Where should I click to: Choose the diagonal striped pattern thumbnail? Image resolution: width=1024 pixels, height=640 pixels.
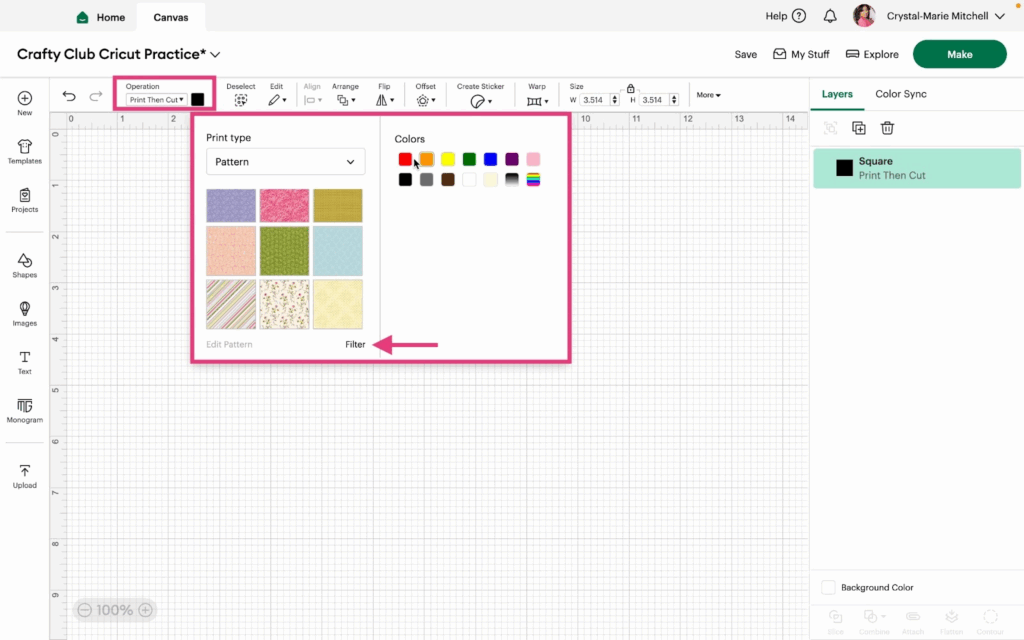click(x=231, y=304)
